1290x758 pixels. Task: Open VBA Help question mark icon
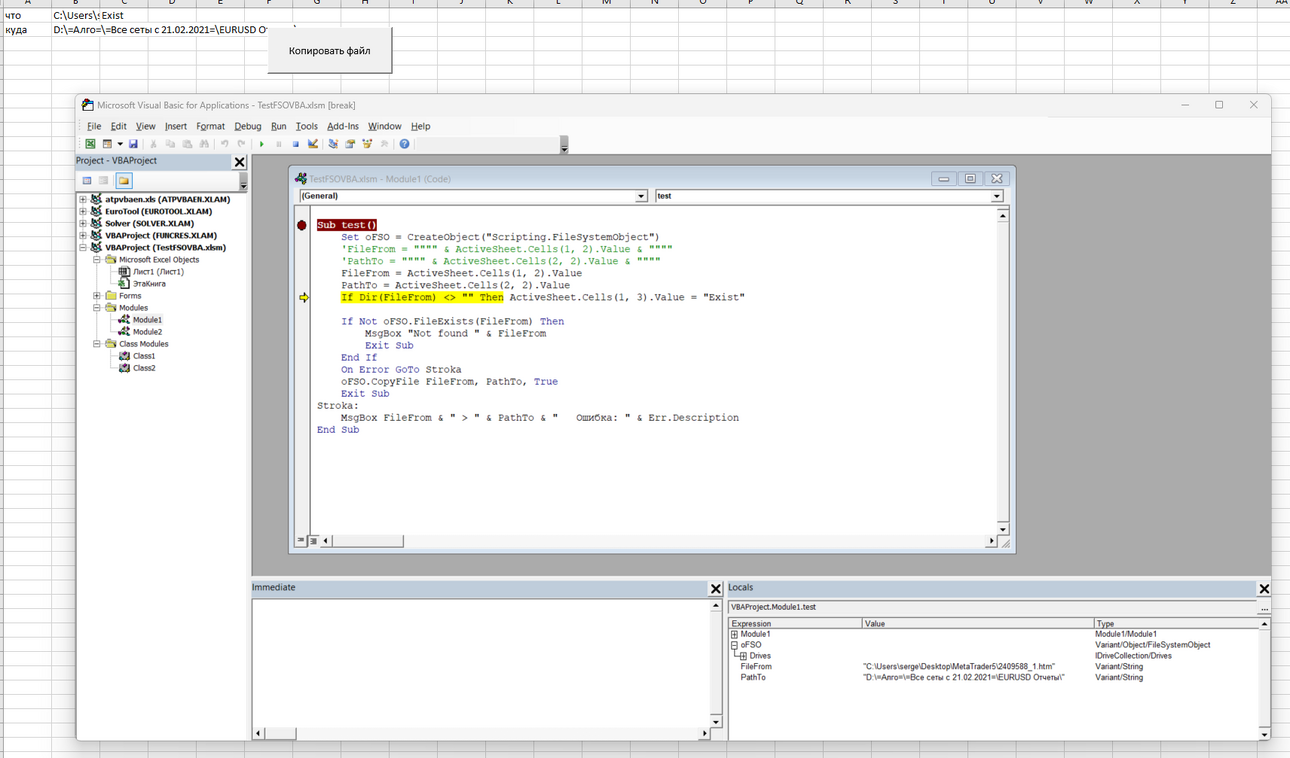point(404,144)
